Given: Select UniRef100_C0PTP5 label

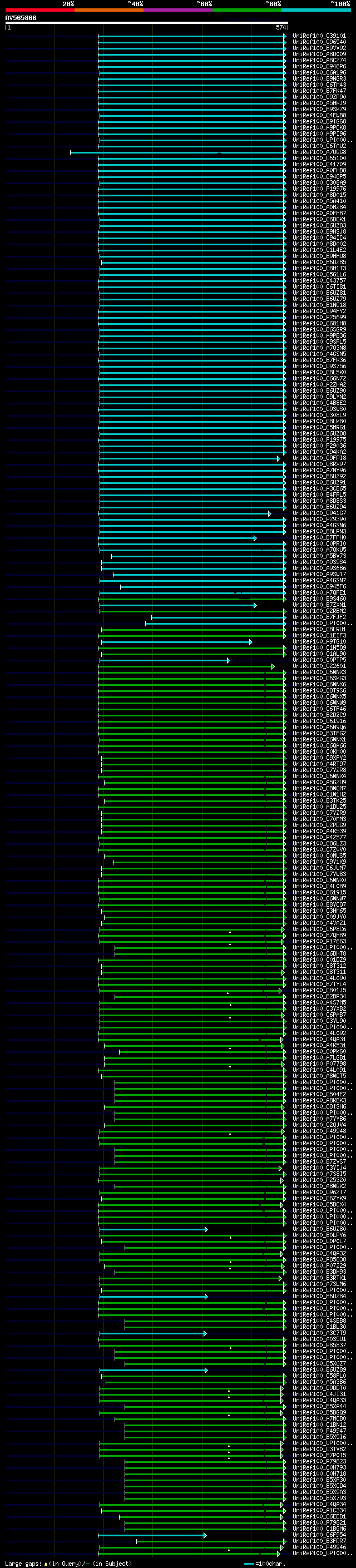Looking at the screenshot, I should coord(319,660).
